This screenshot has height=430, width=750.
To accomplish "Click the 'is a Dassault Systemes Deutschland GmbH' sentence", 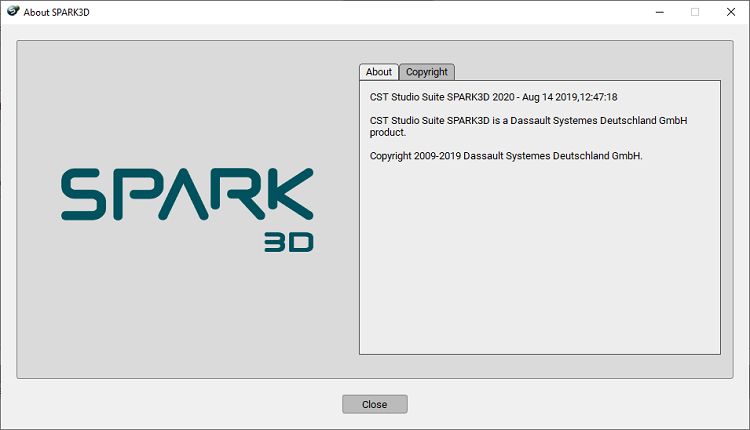I will pos(528,126).
